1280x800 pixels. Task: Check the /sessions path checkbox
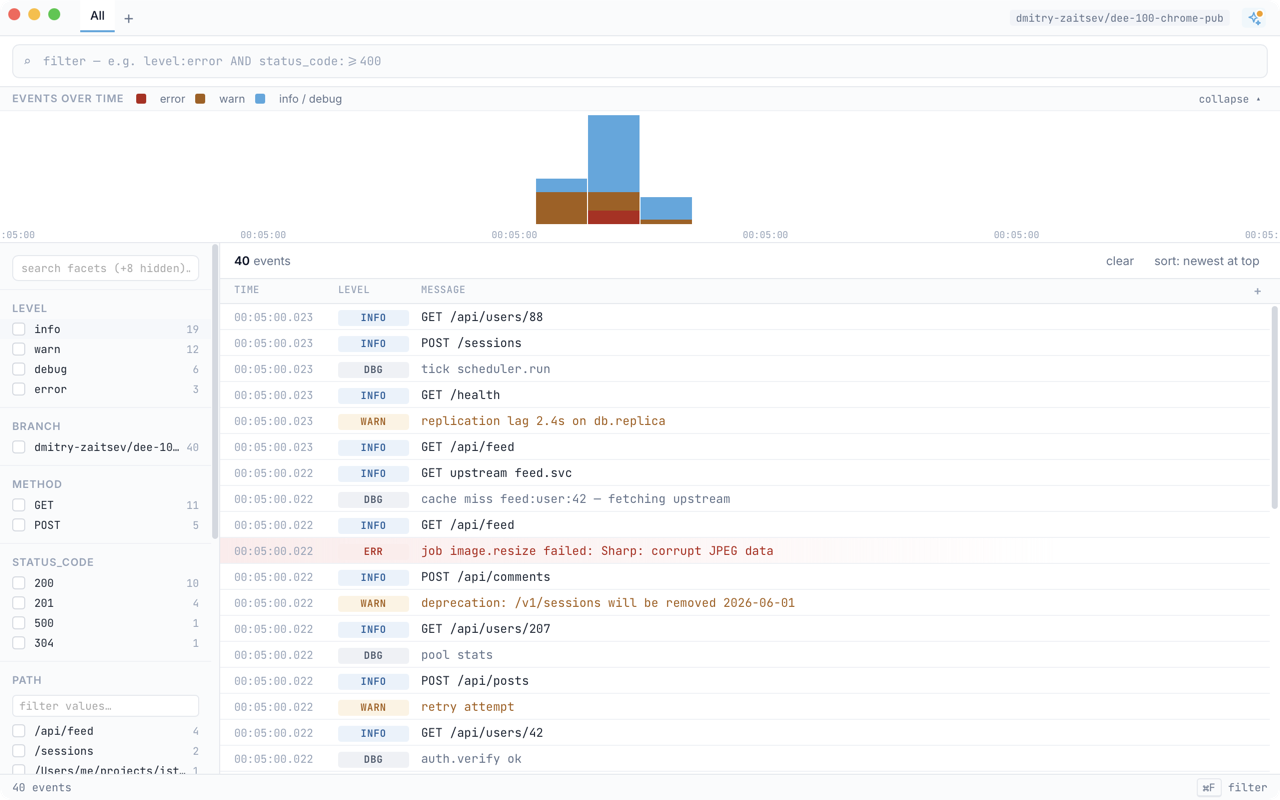click(19, 751)
